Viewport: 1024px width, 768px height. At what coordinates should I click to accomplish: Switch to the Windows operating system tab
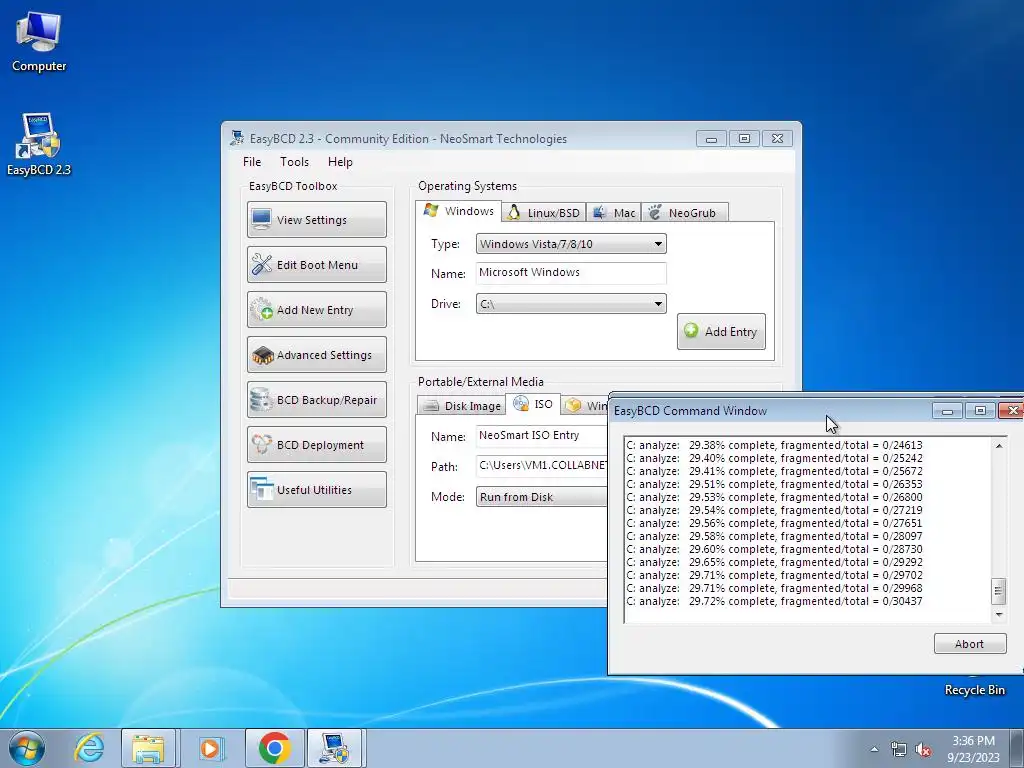(458, 211)
